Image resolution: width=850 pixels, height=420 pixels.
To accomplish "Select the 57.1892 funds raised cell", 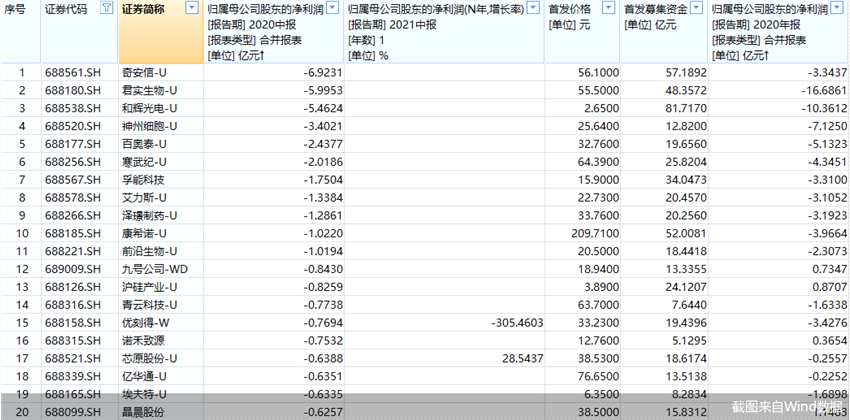I will (686, 72).
